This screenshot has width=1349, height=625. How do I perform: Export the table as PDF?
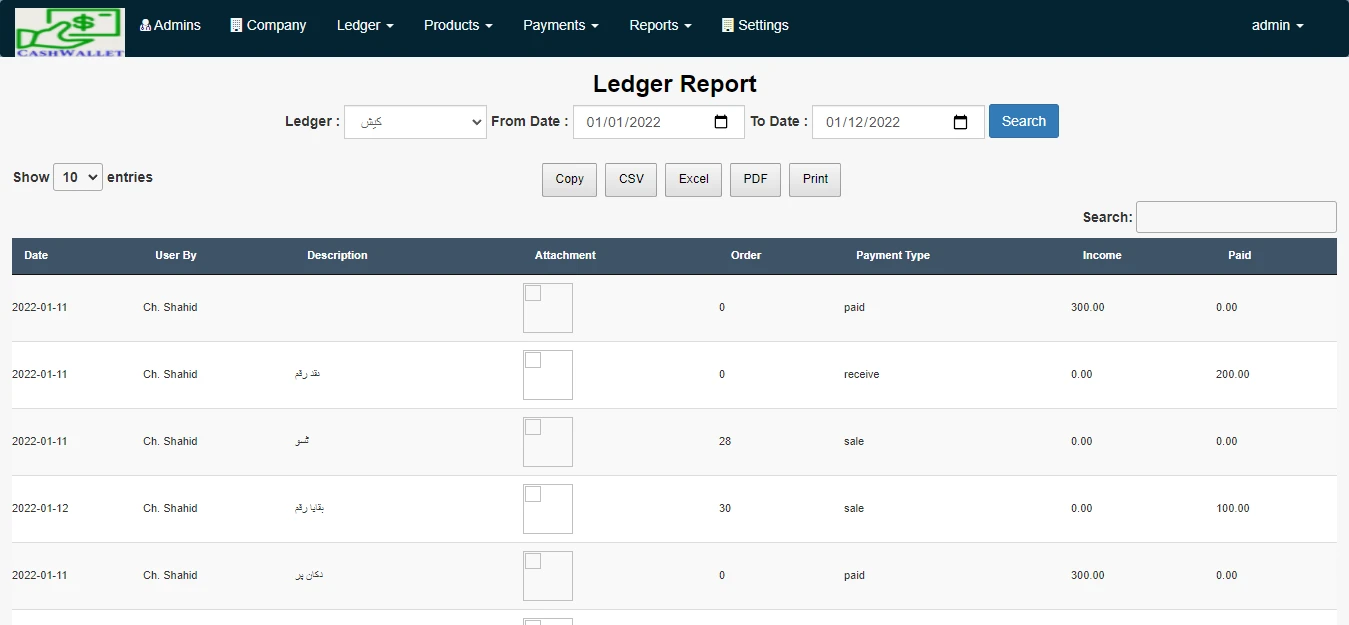coord(755,179)
